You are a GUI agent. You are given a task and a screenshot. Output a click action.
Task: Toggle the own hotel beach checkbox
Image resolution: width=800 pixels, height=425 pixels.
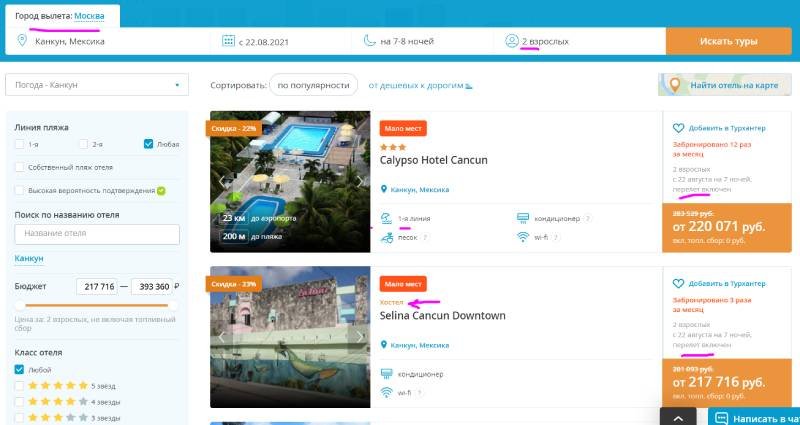[x=20, y=166]
